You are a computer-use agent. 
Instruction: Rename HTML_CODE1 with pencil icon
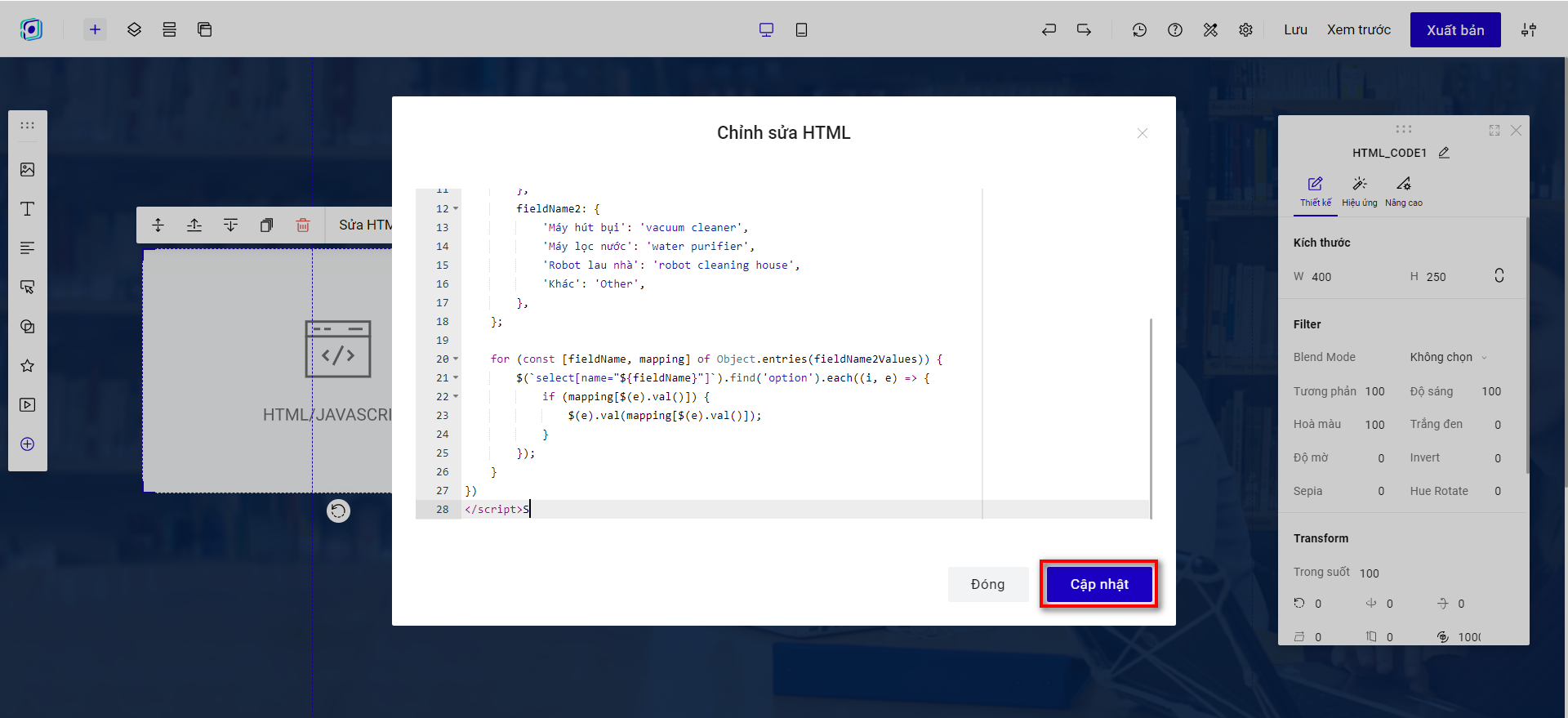1444,153
